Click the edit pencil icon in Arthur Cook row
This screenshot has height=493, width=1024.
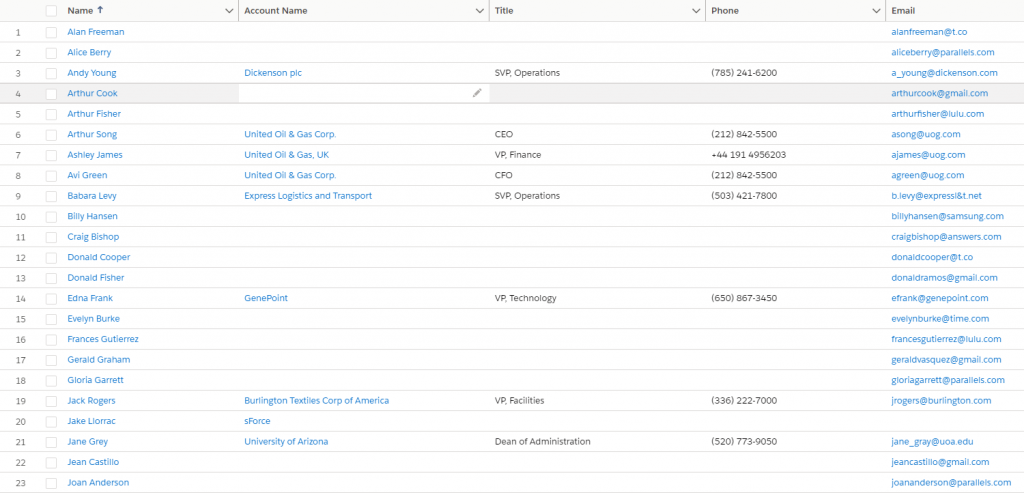[x=477, y=93]
